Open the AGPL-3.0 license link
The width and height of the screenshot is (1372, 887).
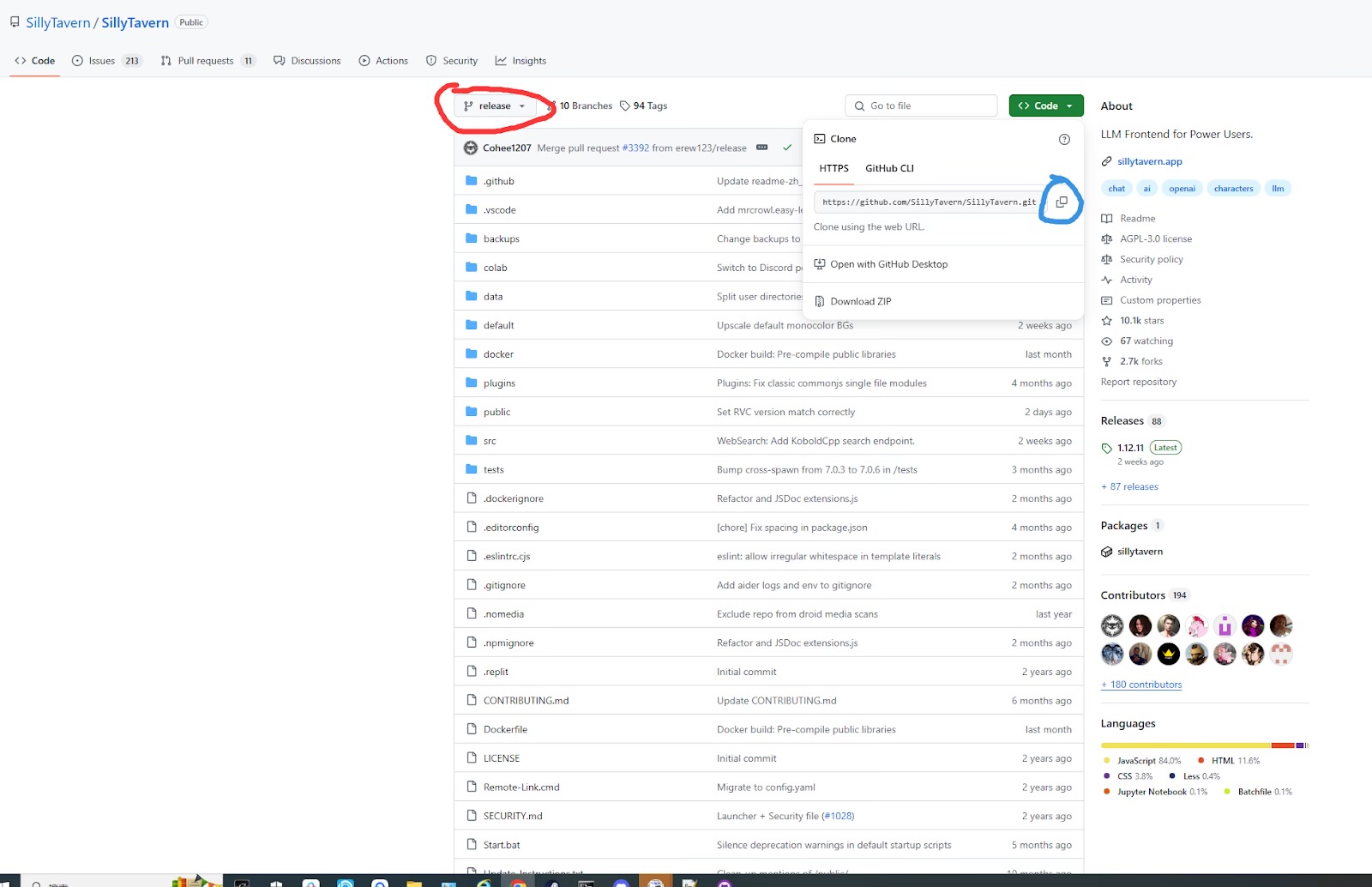pos(1156,239)
